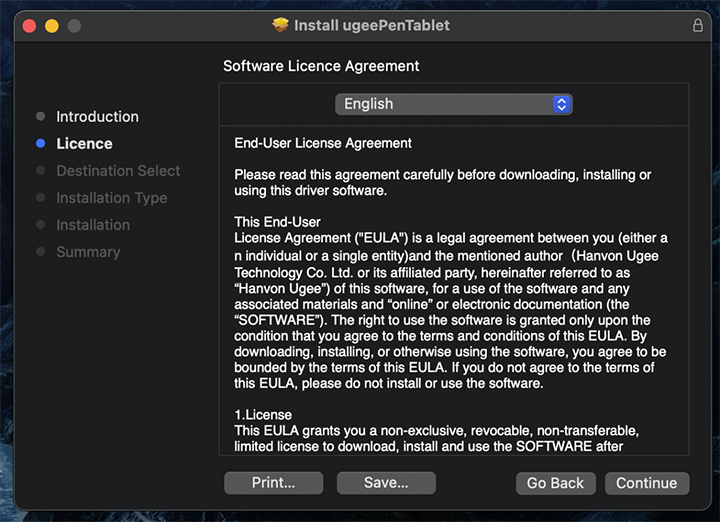This screenshot has width=720, height=522.
Task: Minimize the window with the yellow button
Action: 52,25
